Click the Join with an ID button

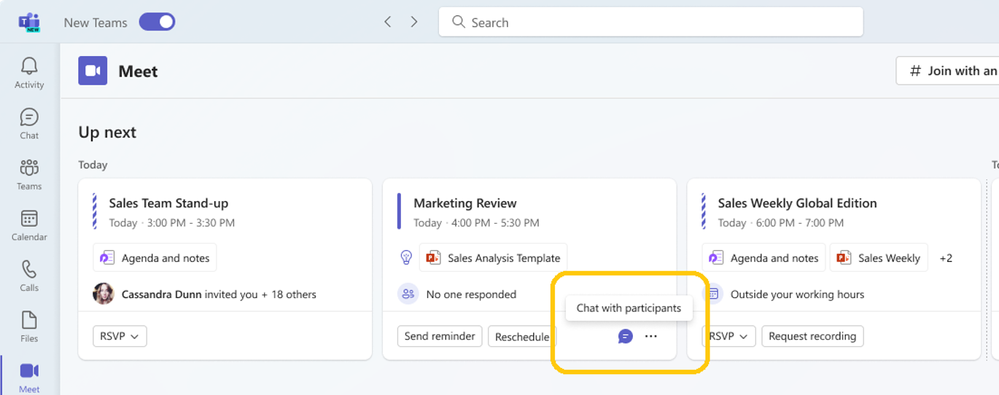point(947,71)
